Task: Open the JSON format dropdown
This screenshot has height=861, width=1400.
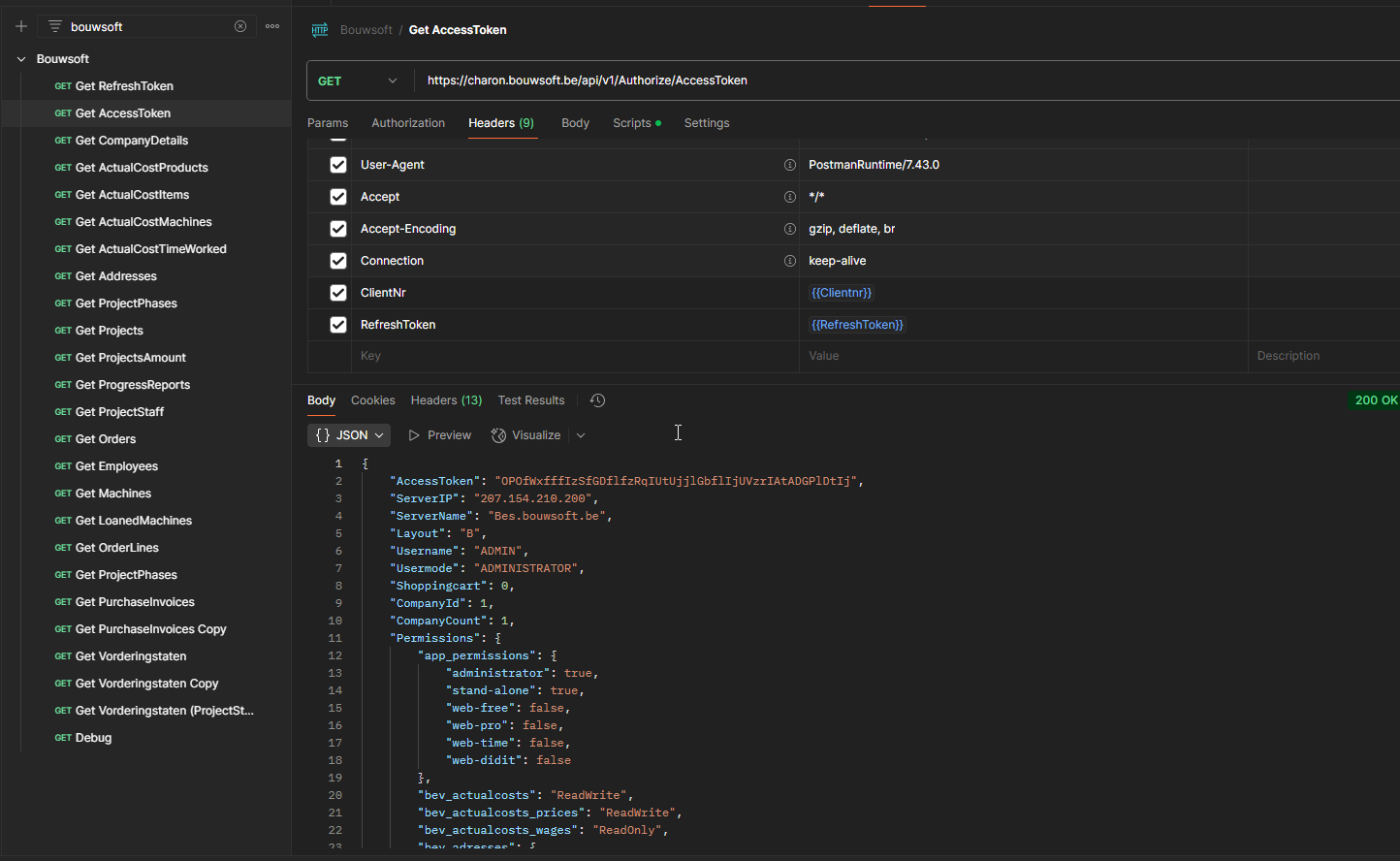Action: [349, 435]
